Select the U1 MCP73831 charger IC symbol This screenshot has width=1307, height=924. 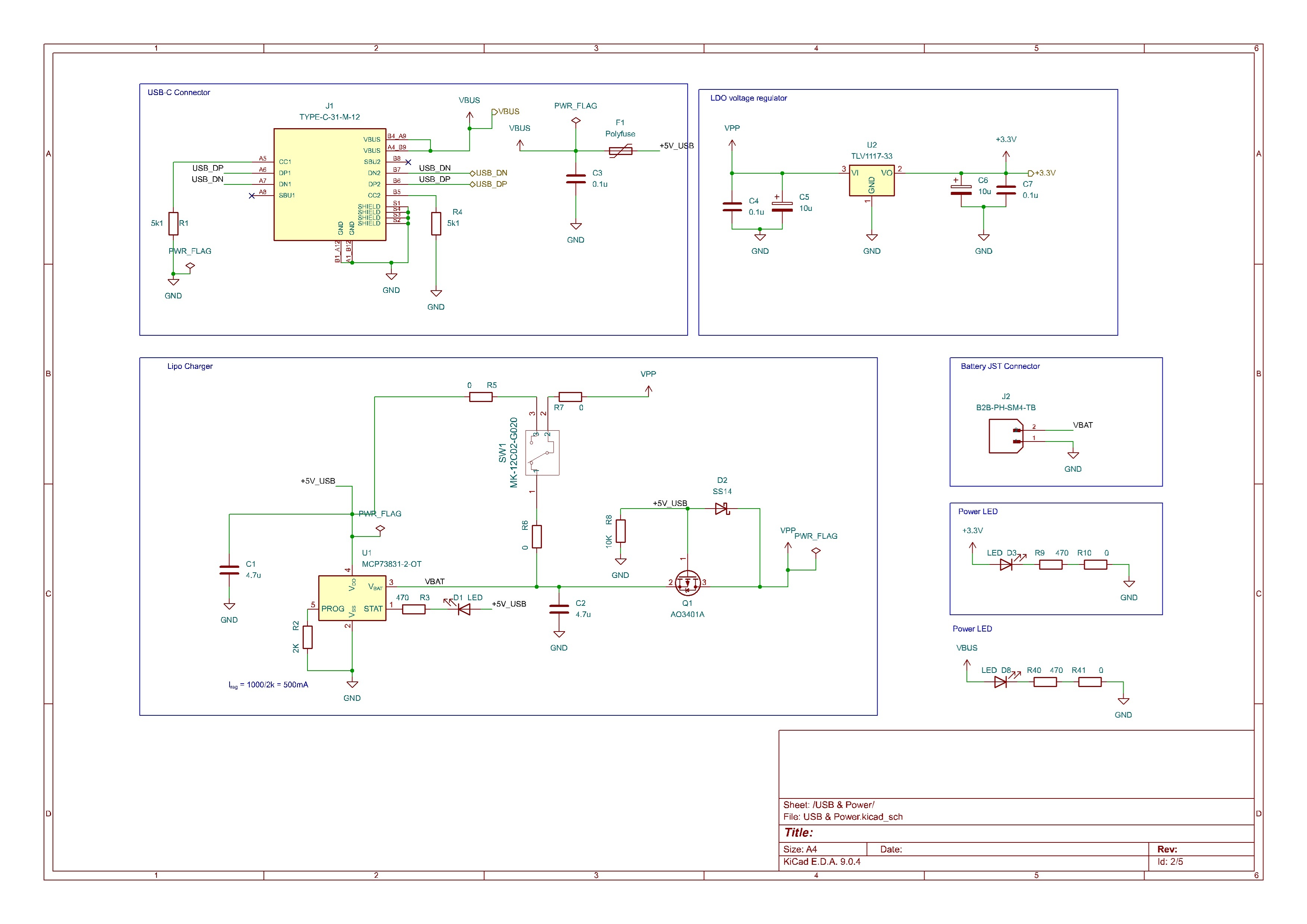coord(352,598)
